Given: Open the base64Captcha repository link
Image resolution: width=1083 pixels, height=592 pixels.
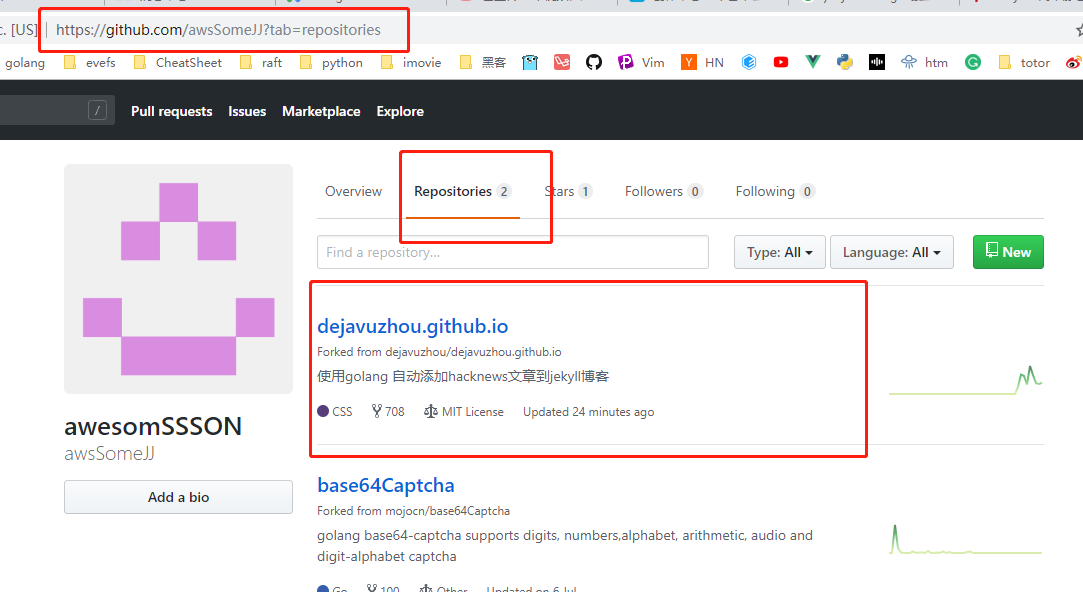Looking at the screenshot, I should [385, 485].
